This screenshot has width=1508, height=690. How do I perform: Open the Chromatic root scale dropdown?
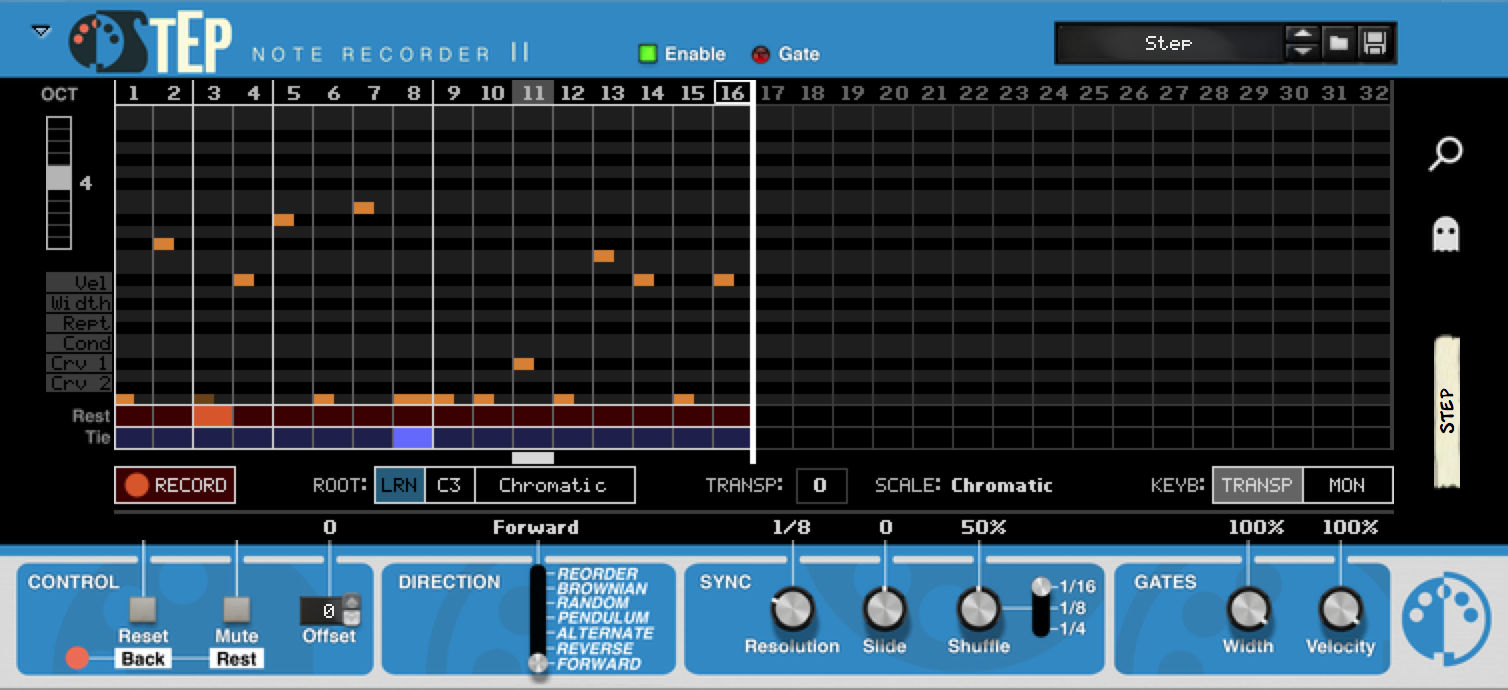554,485
